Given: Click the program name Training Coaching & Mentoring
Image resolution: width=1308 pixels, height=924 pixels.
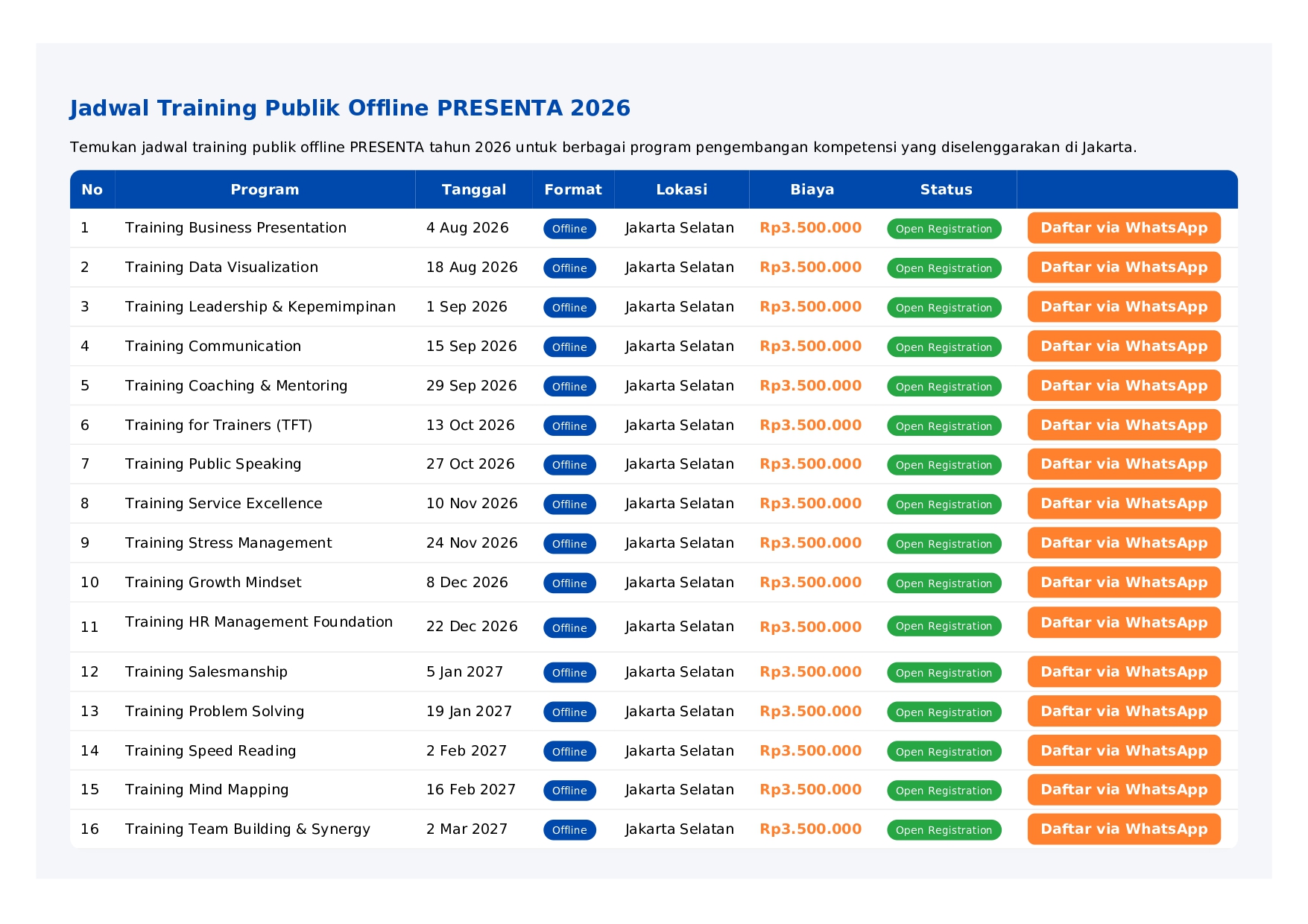Looking at the screenshot, I should click(x=236, y=386).
